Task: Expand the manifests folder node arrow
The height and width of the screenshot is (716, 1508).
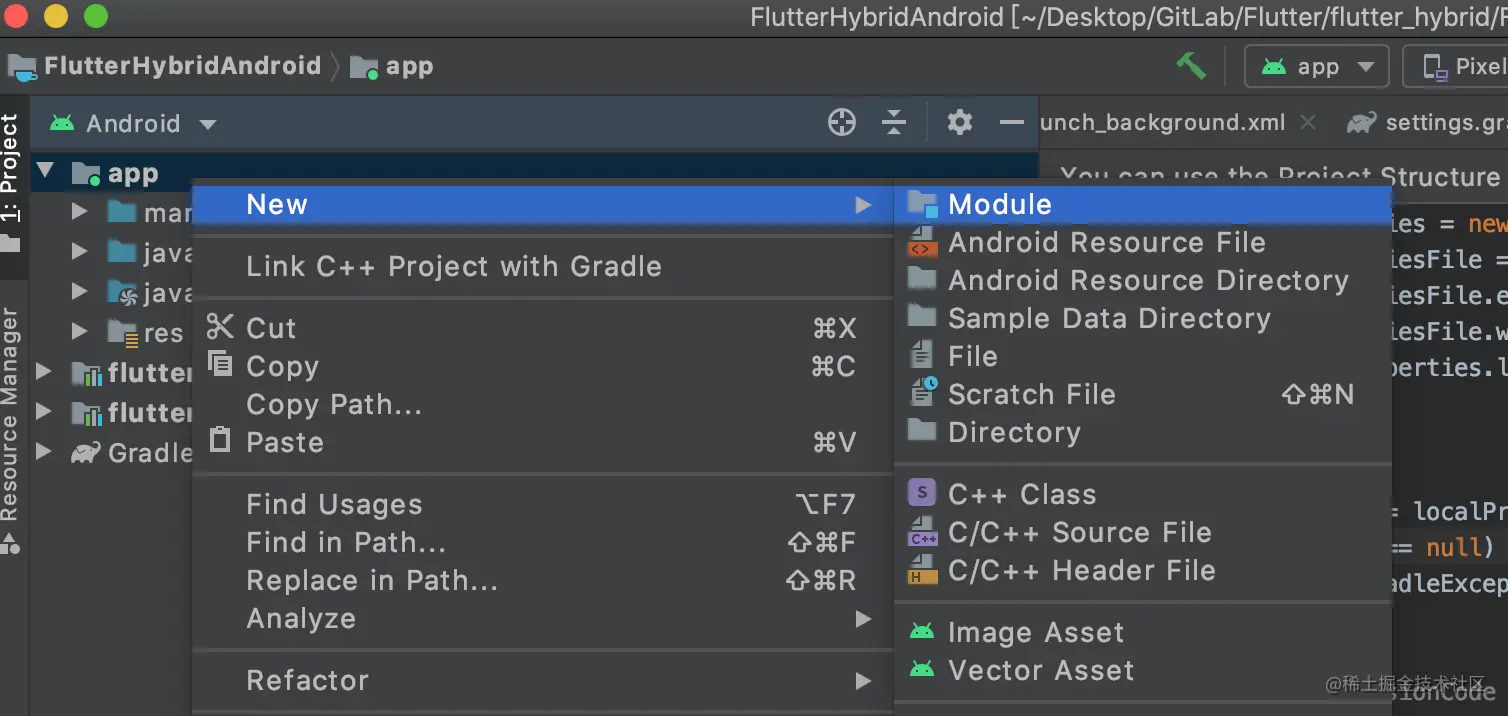Action: coord(79,212)
